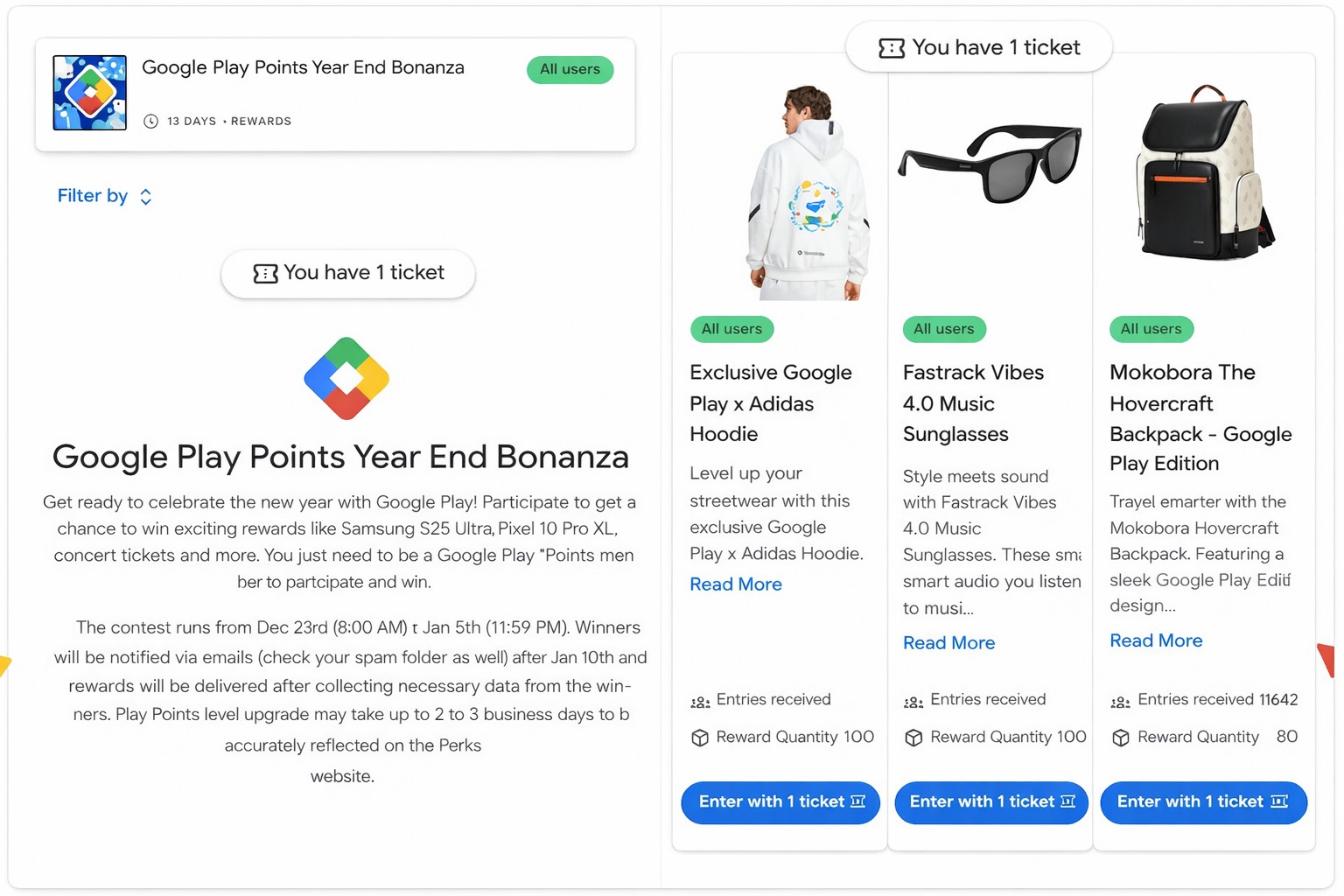Click the ticket icon in the left ticket pill

[x=265, y=274]
